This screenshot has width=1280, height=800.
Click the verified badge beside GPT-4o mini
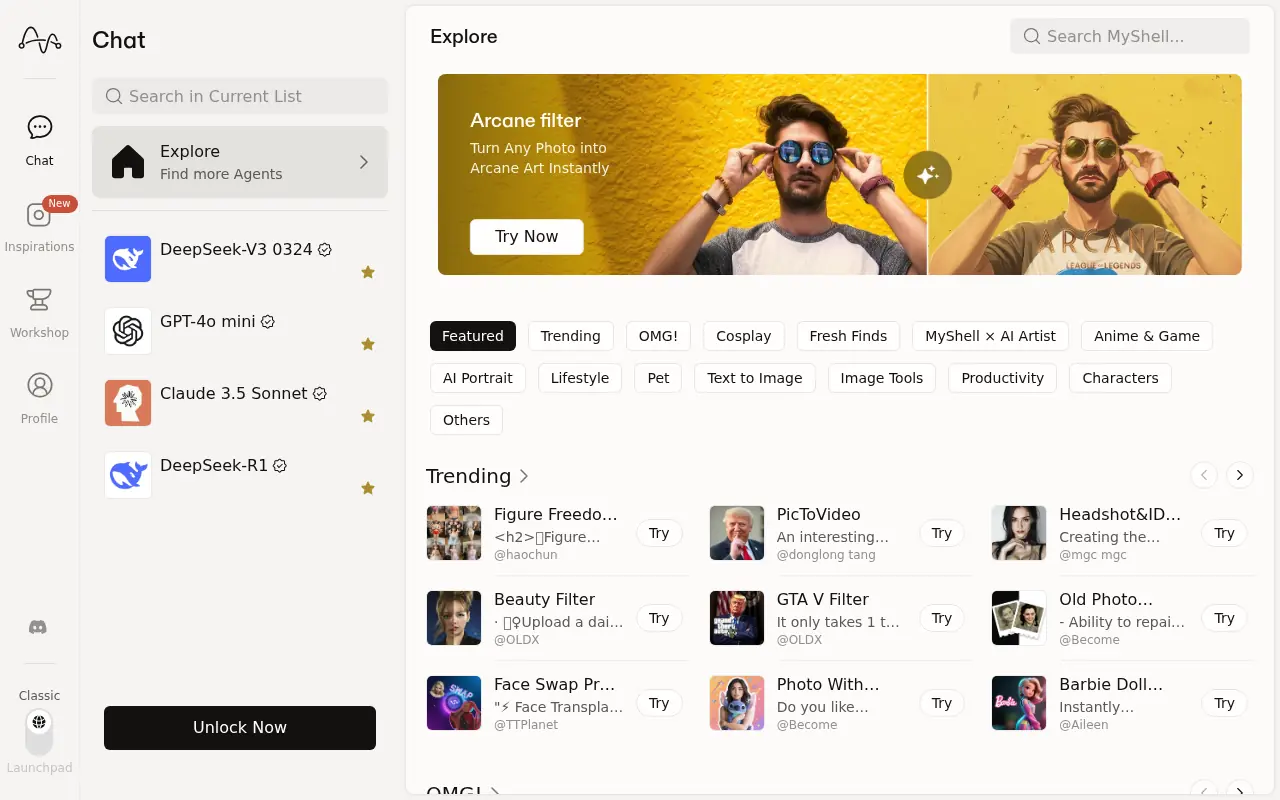[x=268, y=322]
